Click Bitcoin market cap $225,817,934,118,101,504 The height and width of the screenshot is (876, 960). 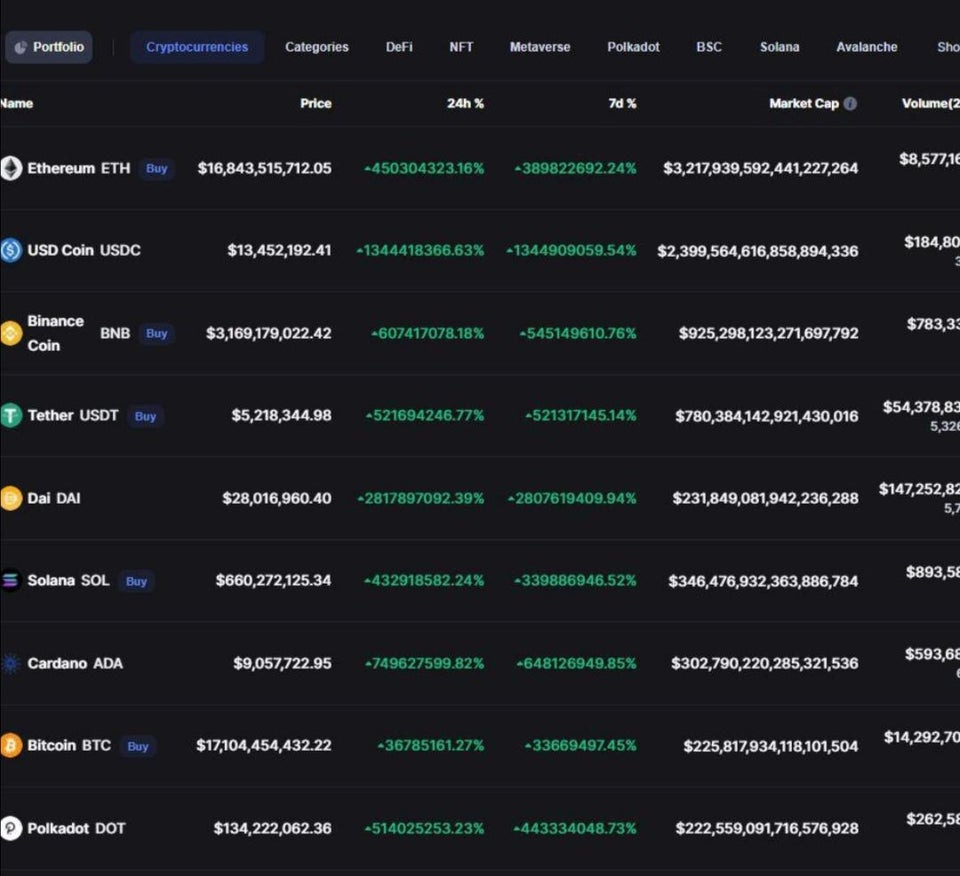point(771,746)
